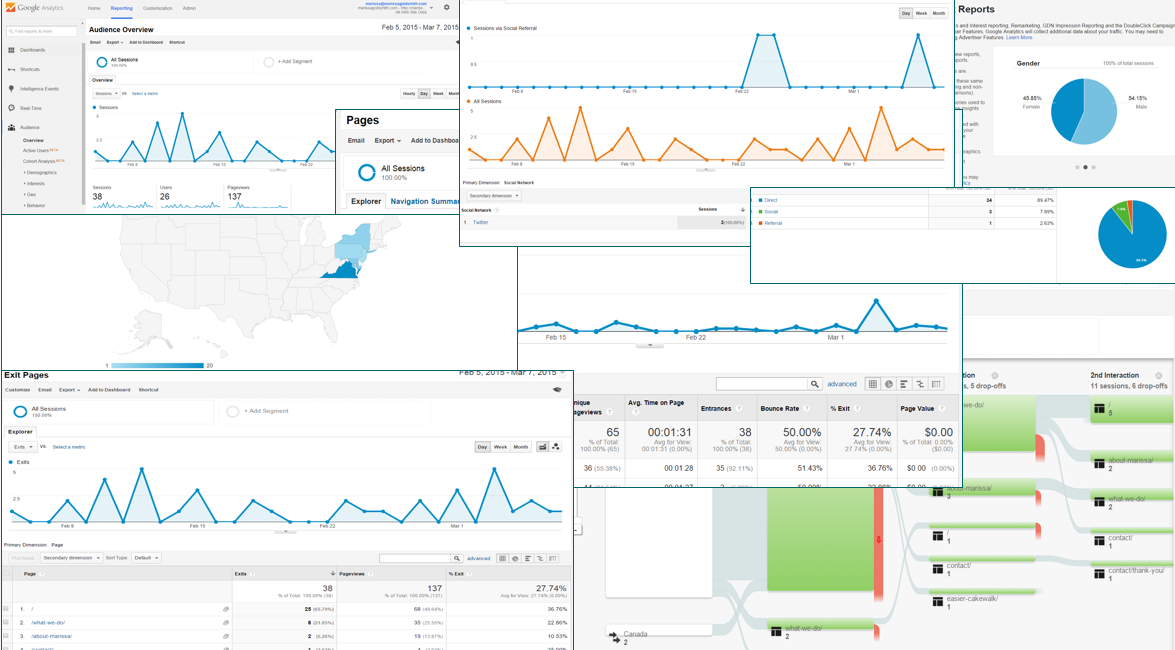1175x650 pixels.
Task: Open advanced filter link in Exit Pages
Action: [479, 559]
